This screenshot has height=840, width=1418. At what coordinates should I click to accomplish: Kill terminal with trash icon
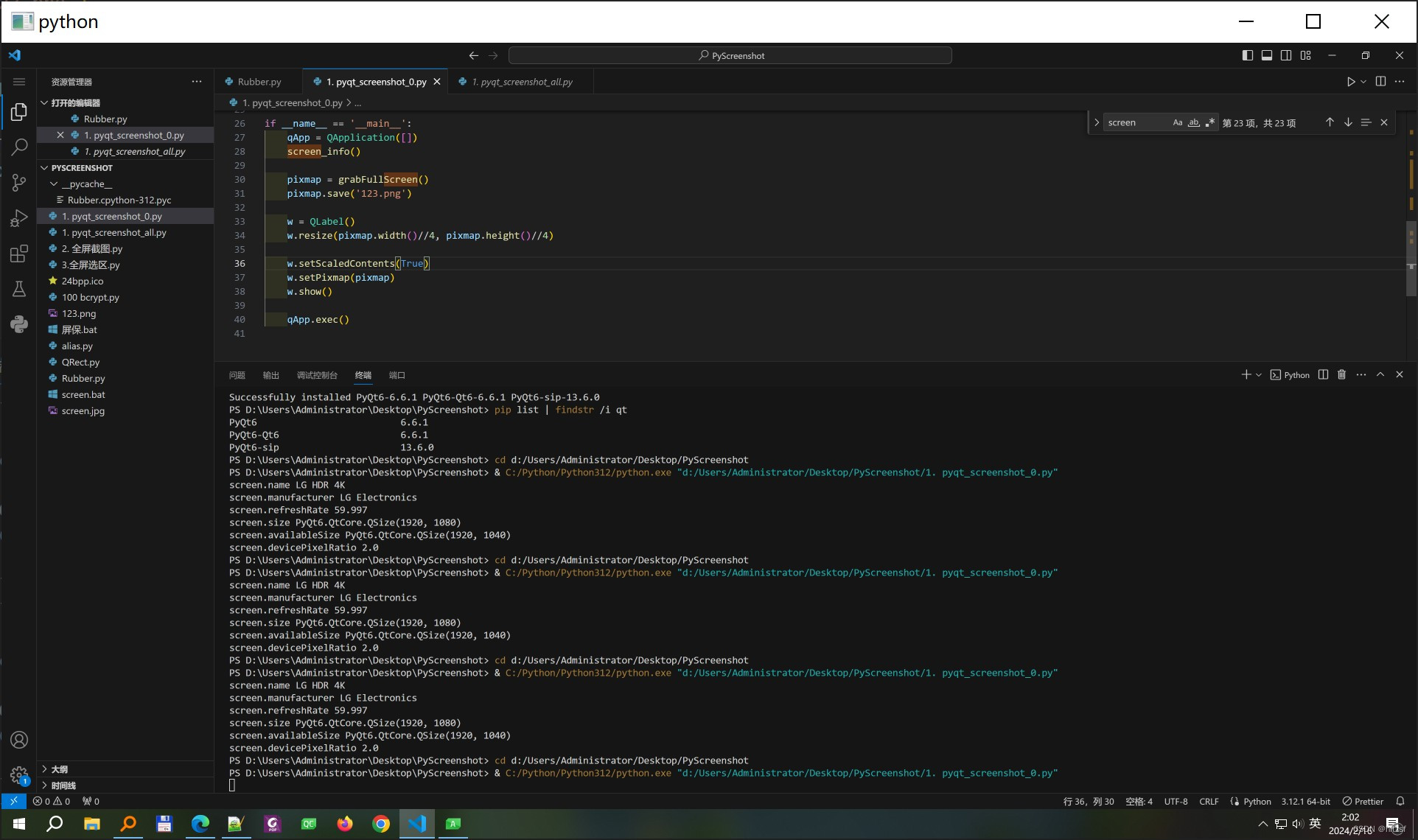pos(1341,375)
